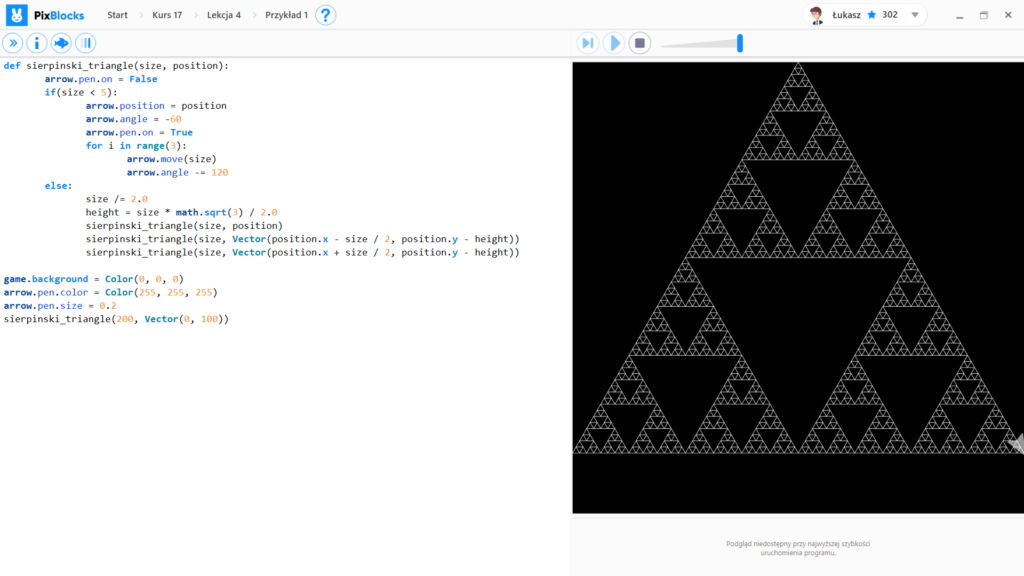Stop the running program
Screen dimensions: 1024x576
(641, 43)
